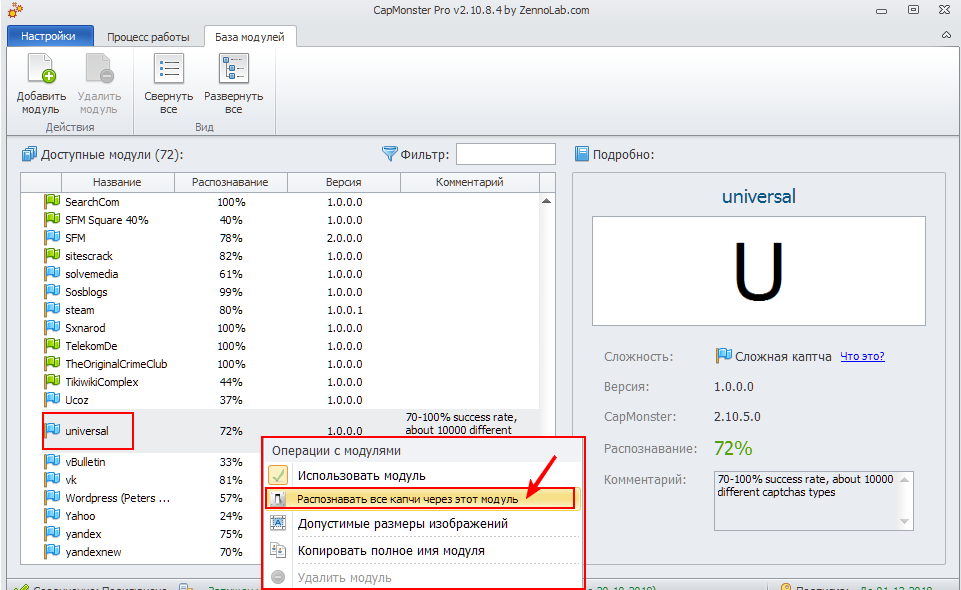This screenshot has height=590, width=961.
Task: Sort the list by Название column
Action: click(117, 182)
